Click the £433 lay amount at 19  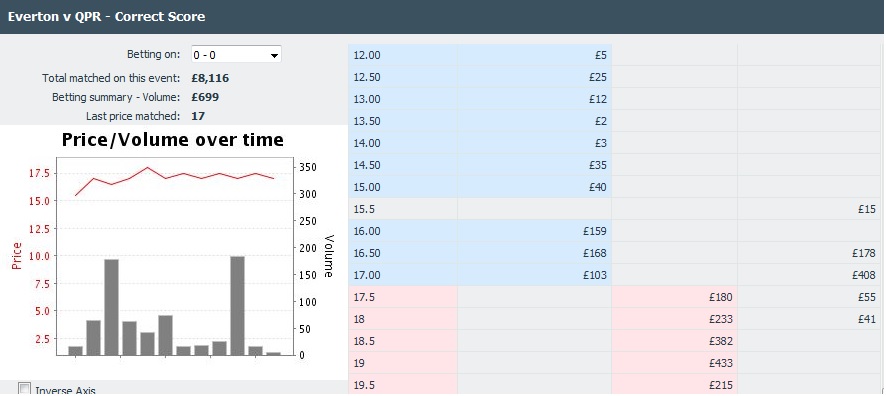720,363
